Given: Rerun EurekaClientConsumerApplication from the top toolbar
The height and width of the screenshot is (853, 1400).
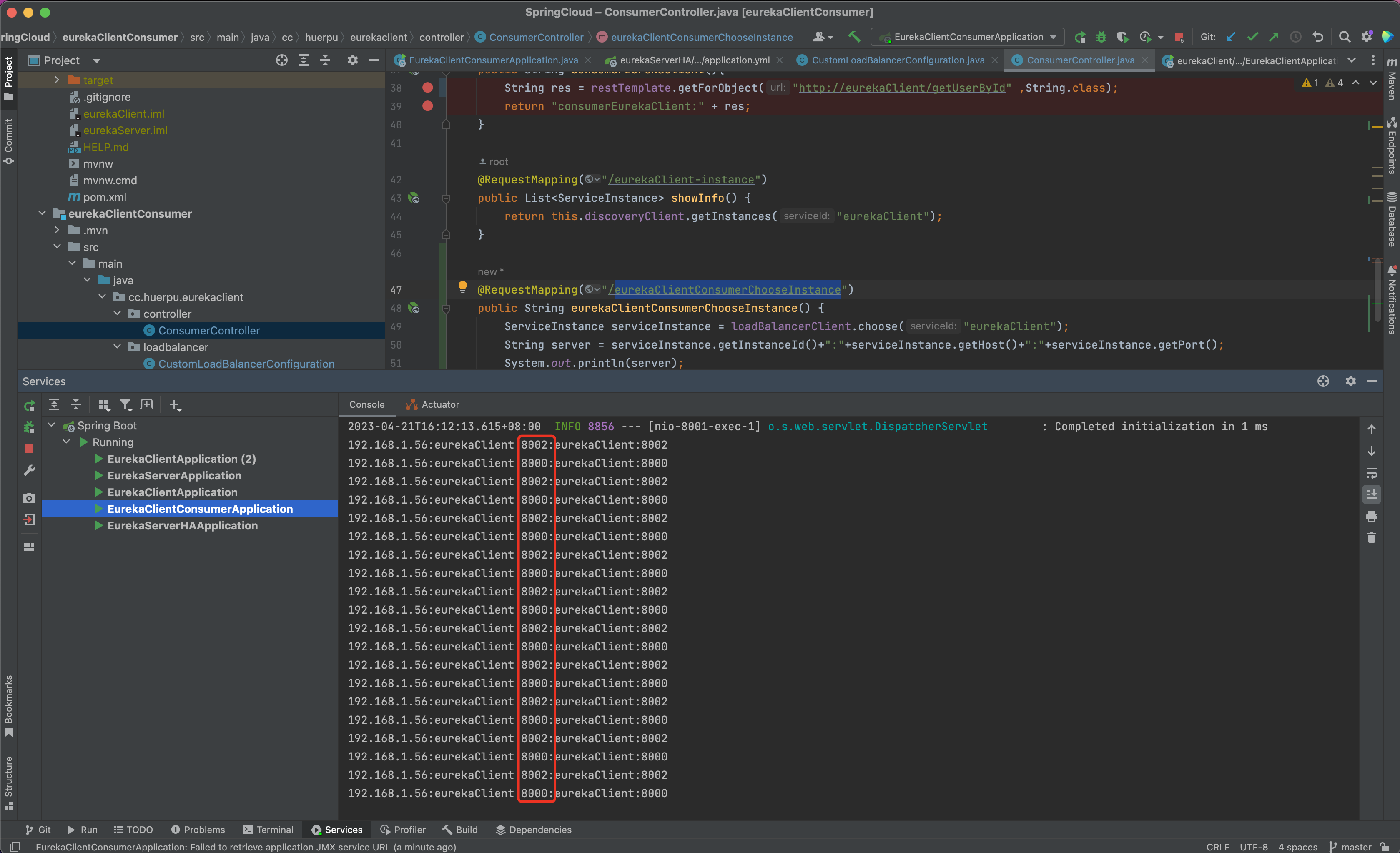Looking at the screenshot, I should pyautogui.click(x=1080, y=37).
